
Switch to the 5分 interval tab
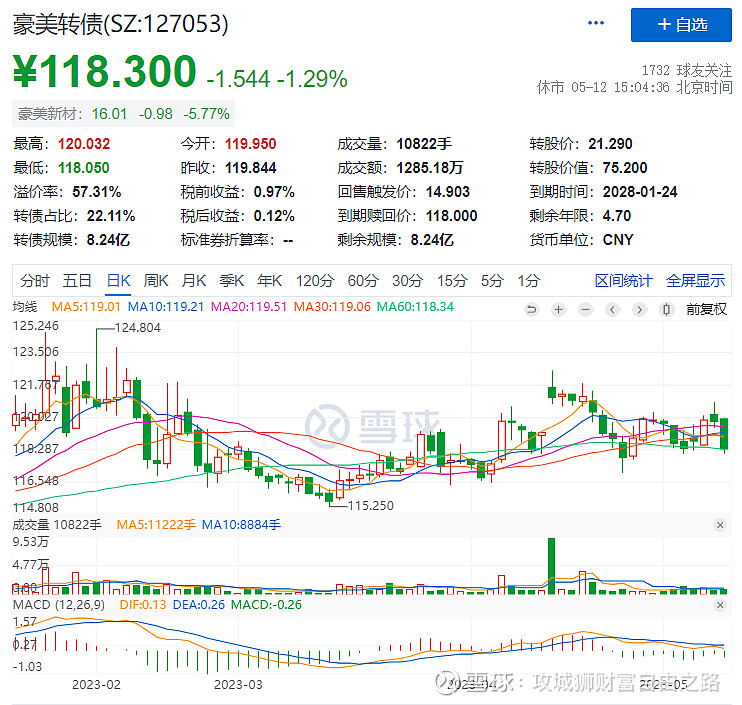[x=492, y=281]
